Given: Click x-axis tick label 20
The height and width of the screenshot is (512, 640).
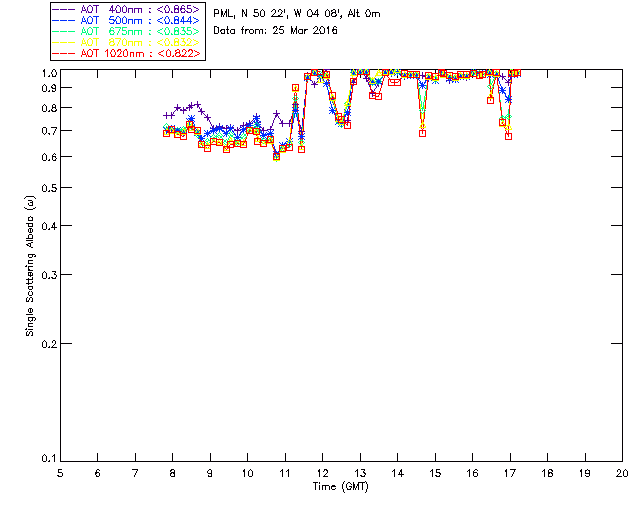Looking at the screenshot, I should [x=622, y=473].
